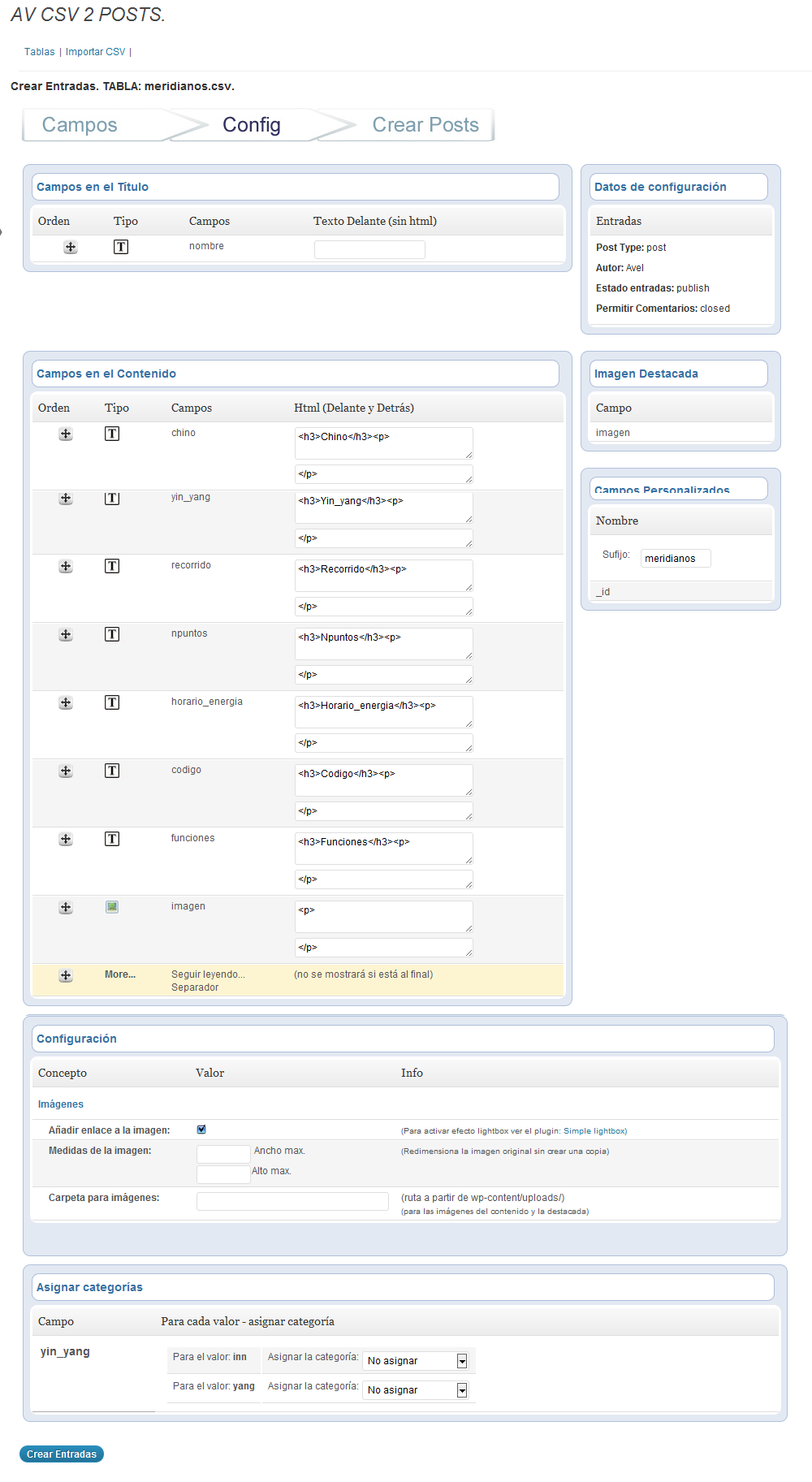Click text type icon in horario_energia row
The height and width of the screenshot is (1482, 812).
coord(112,702)
